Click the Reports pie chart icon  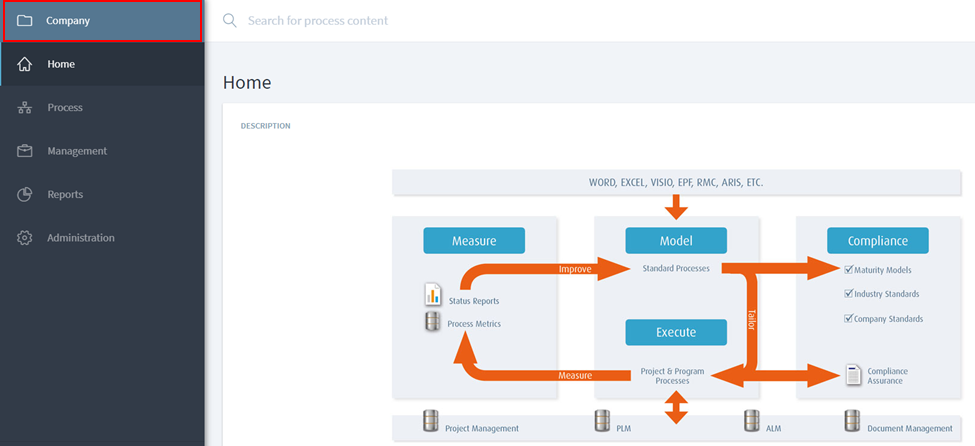point(25,194)
